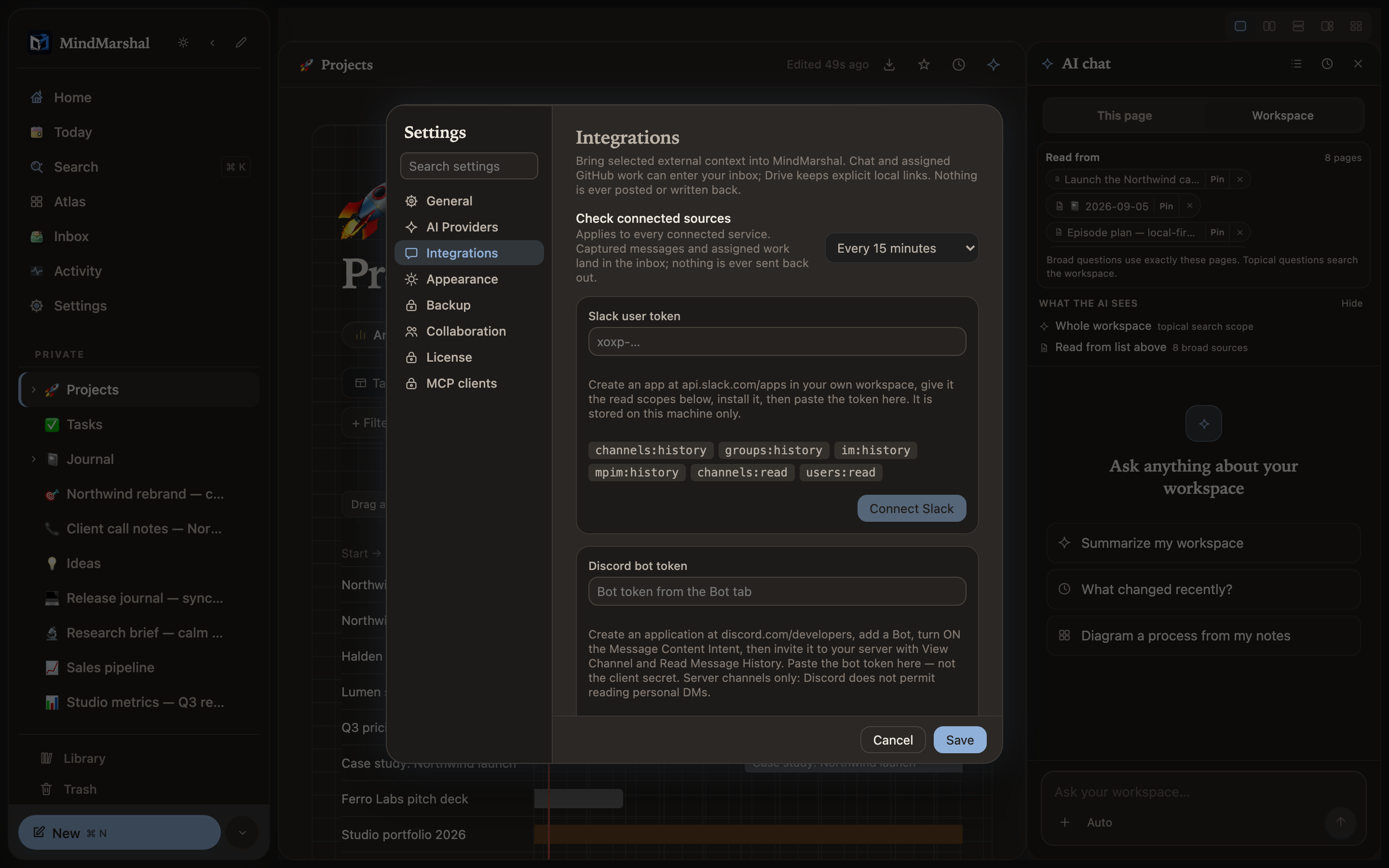Create a new page with New button
The width and height of the screenshot is (1389, 868).
point(120,832)
